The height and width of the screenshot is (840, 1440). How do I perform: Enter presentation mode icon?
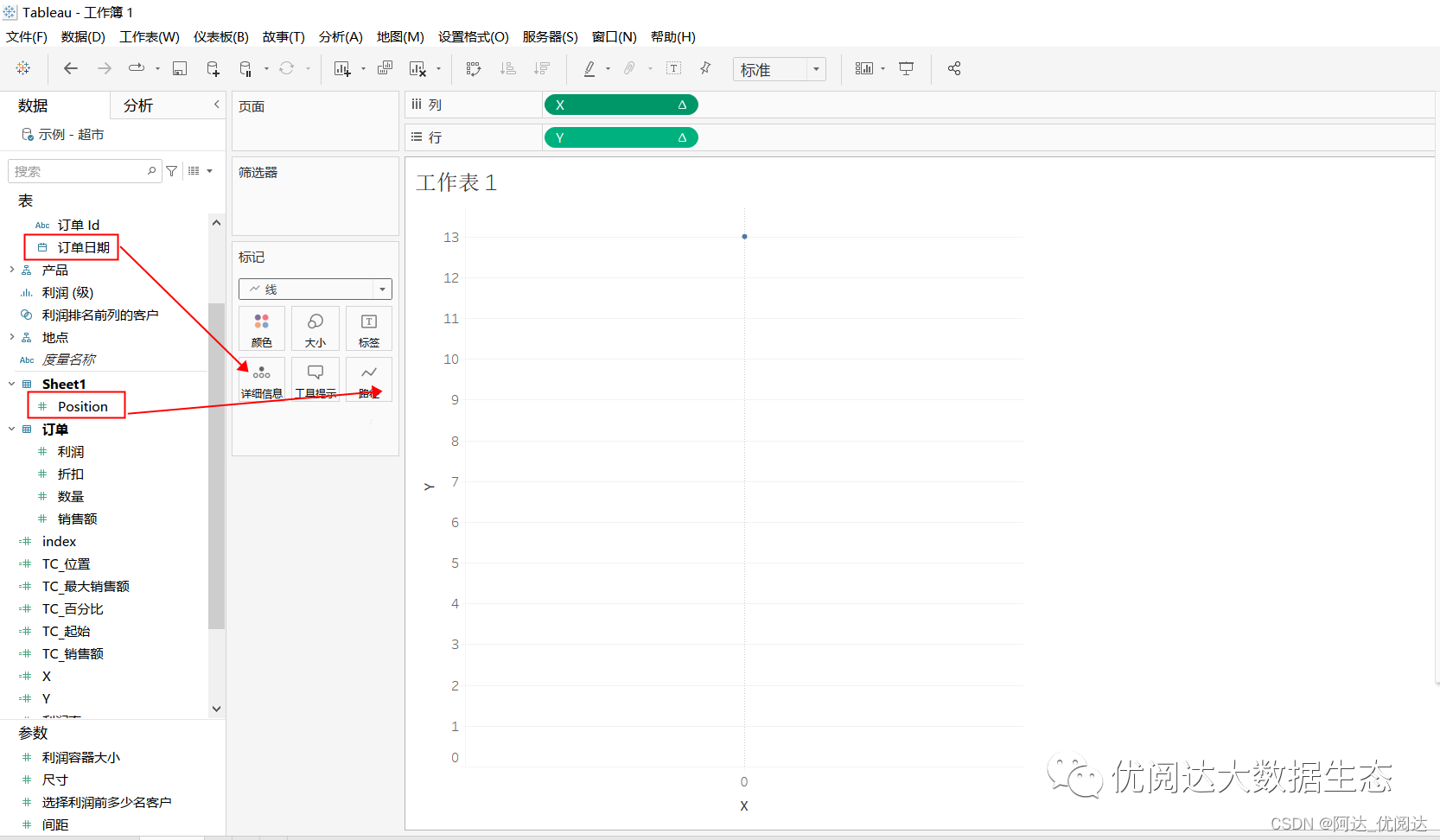(x=907, y=68)
